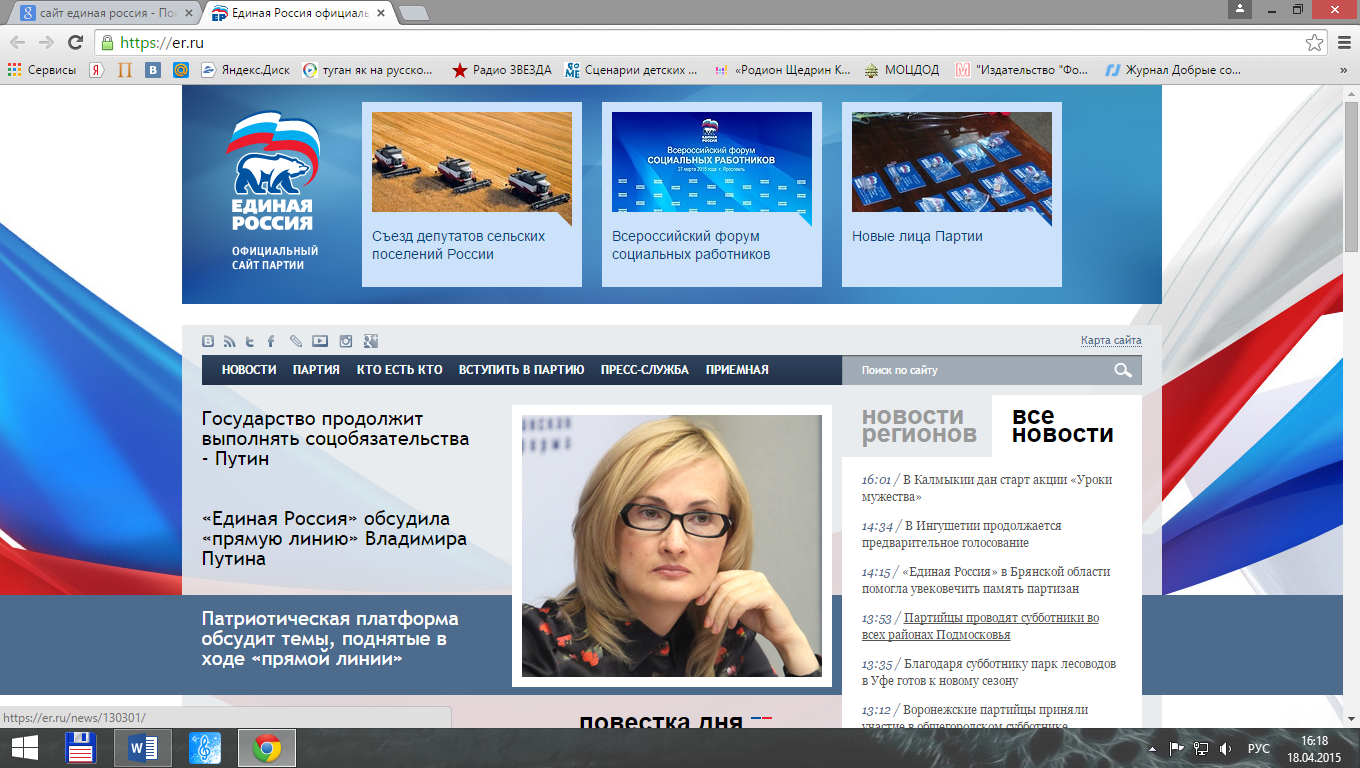The height and width of the screenshot is (768, 1360).
Task: Open the Twitter icon above the site menu
Action: (250, 341)
